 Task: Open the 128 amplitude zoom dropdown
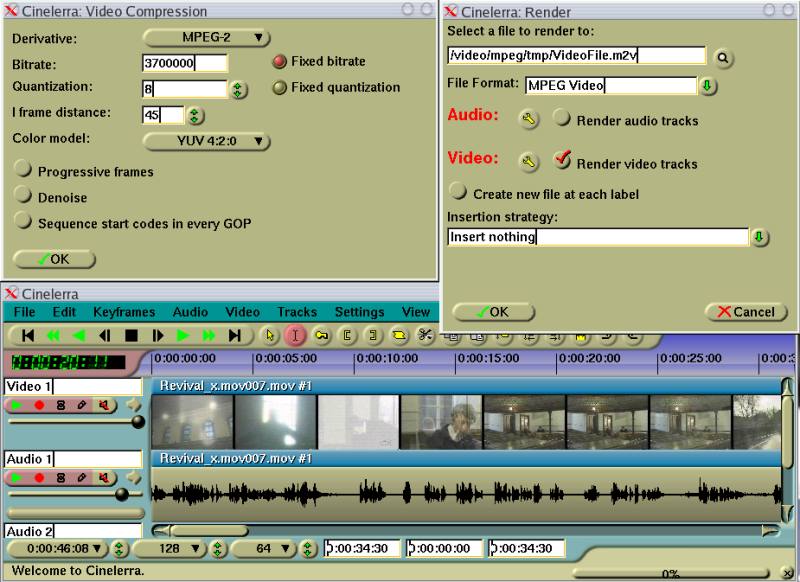[x=168, y=549]
